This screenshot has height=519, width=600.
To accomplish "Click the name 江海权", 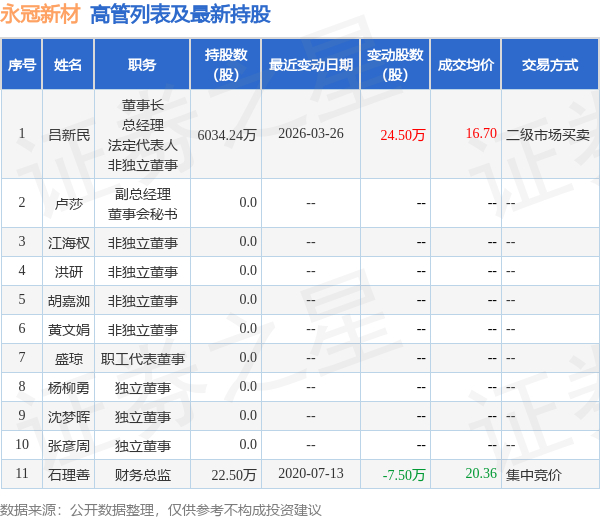I will [x=69, y=243].
